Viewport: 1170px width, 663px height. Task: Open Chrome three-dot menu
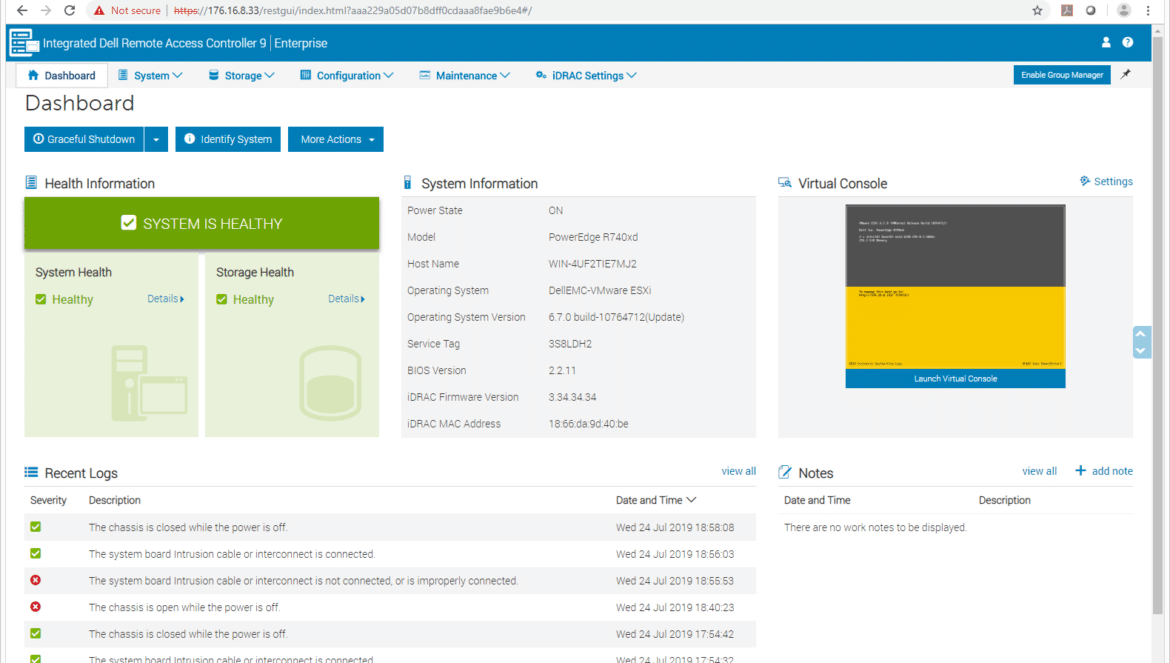coord(1148,10)
